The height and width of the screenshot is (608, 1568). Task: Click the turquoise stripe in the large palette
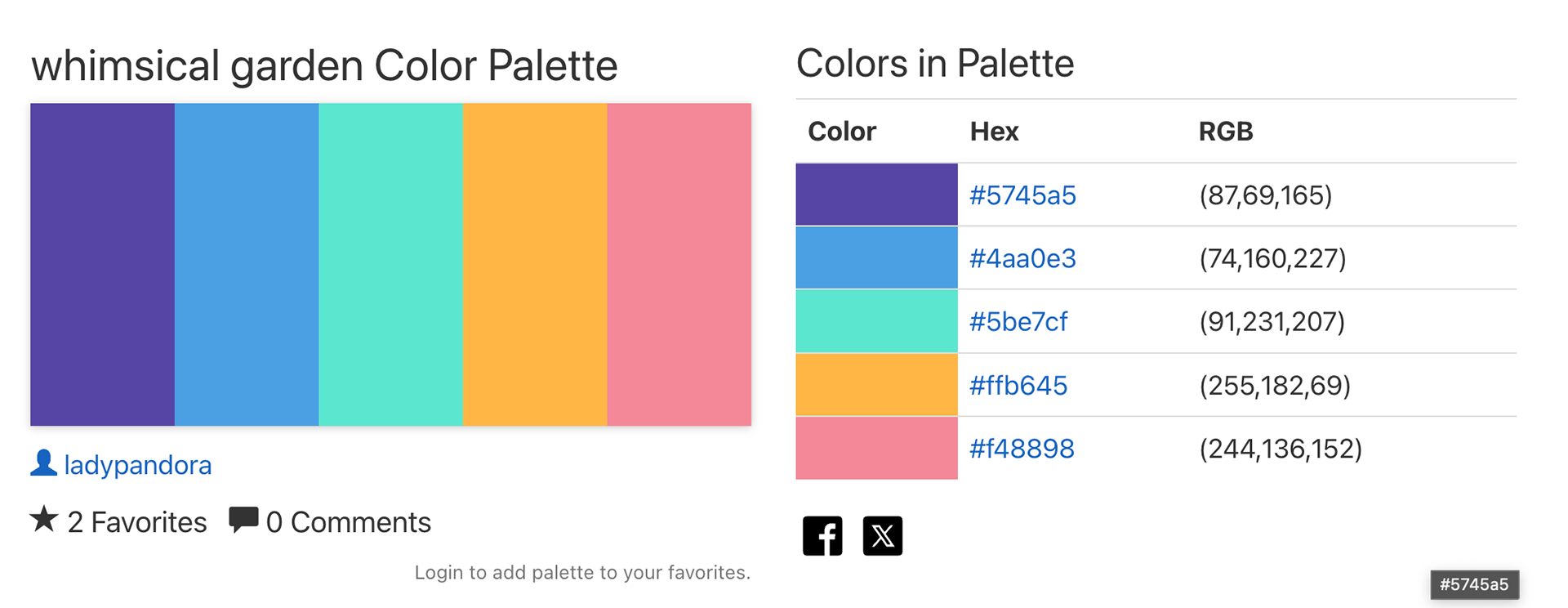point(391,264)
